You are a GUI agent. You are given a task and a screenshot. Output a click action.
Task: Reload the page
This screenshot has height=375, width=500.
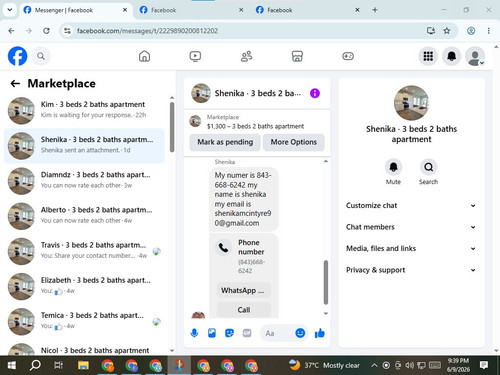[46, 31]
